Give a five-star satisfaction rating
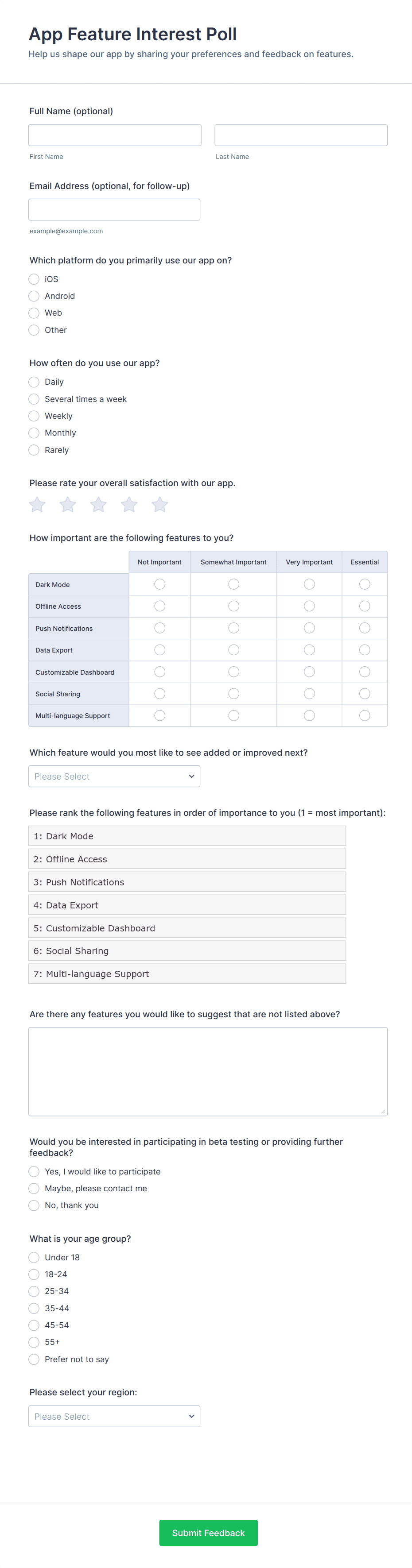 pyautogui.click(x=159, y=505)
